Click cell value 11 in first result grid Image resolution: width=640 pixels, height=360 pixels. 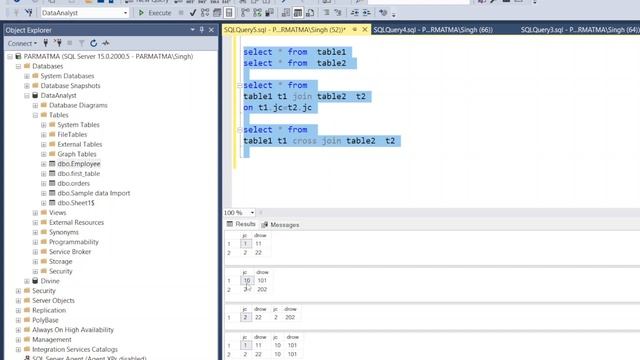pos(258,244)
